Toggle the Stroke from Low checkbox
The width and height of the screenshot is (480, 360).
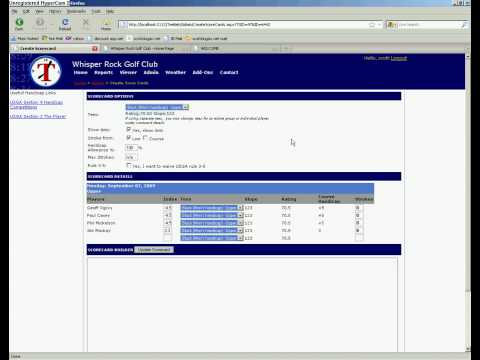(129, 138)
